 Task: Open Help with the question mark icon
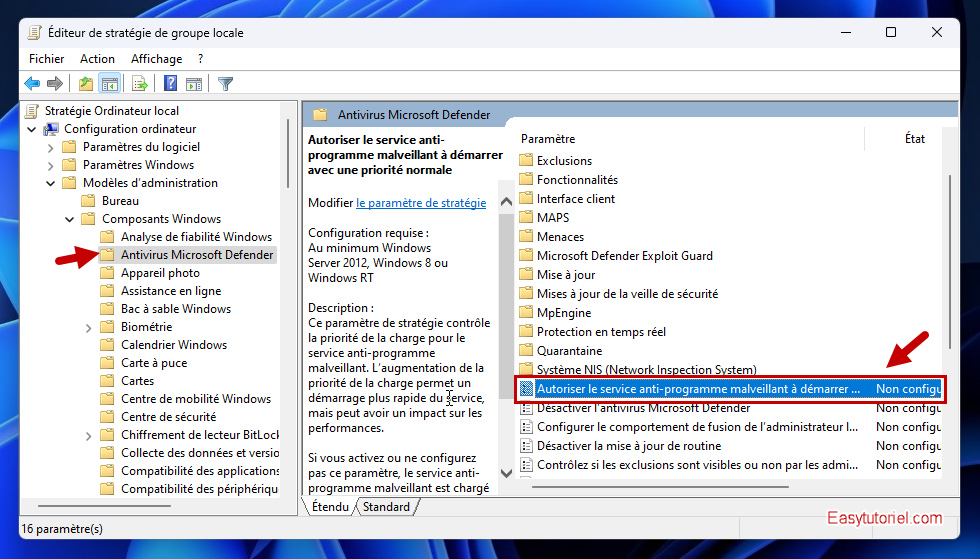(170, 83)
